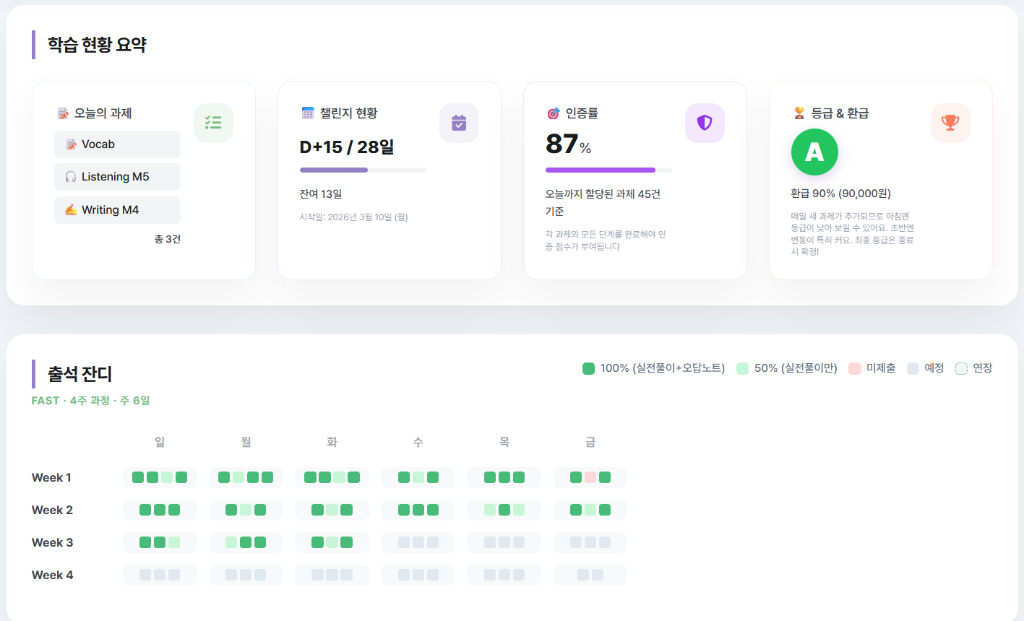1024x621 pixels.
Task: Click the 수 column header in attendance grid
Action: (x=418, y=441)
